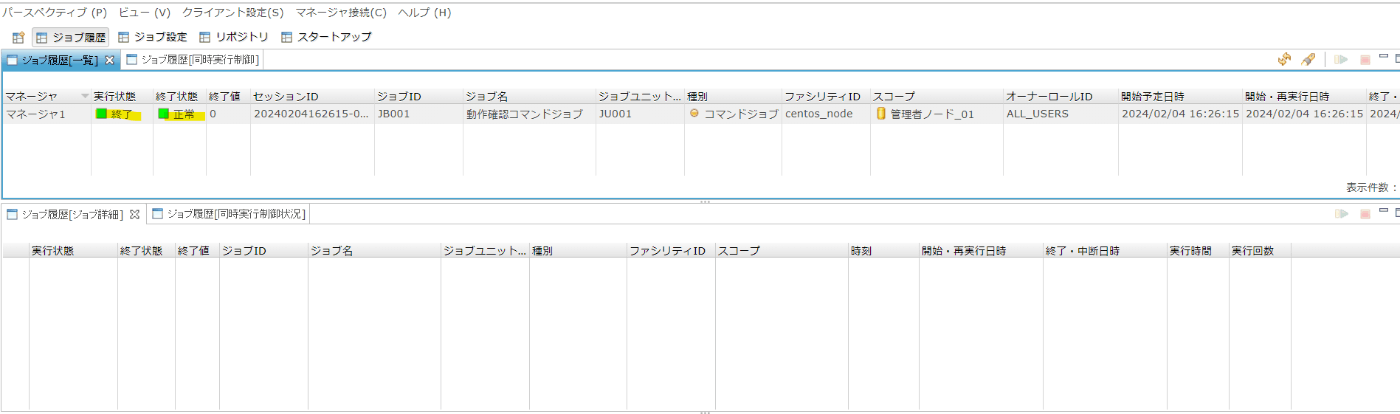1400x414 pixels.
Task: Click 実行時間 column header in detail panel
Action: click(x=1197, y=250)
